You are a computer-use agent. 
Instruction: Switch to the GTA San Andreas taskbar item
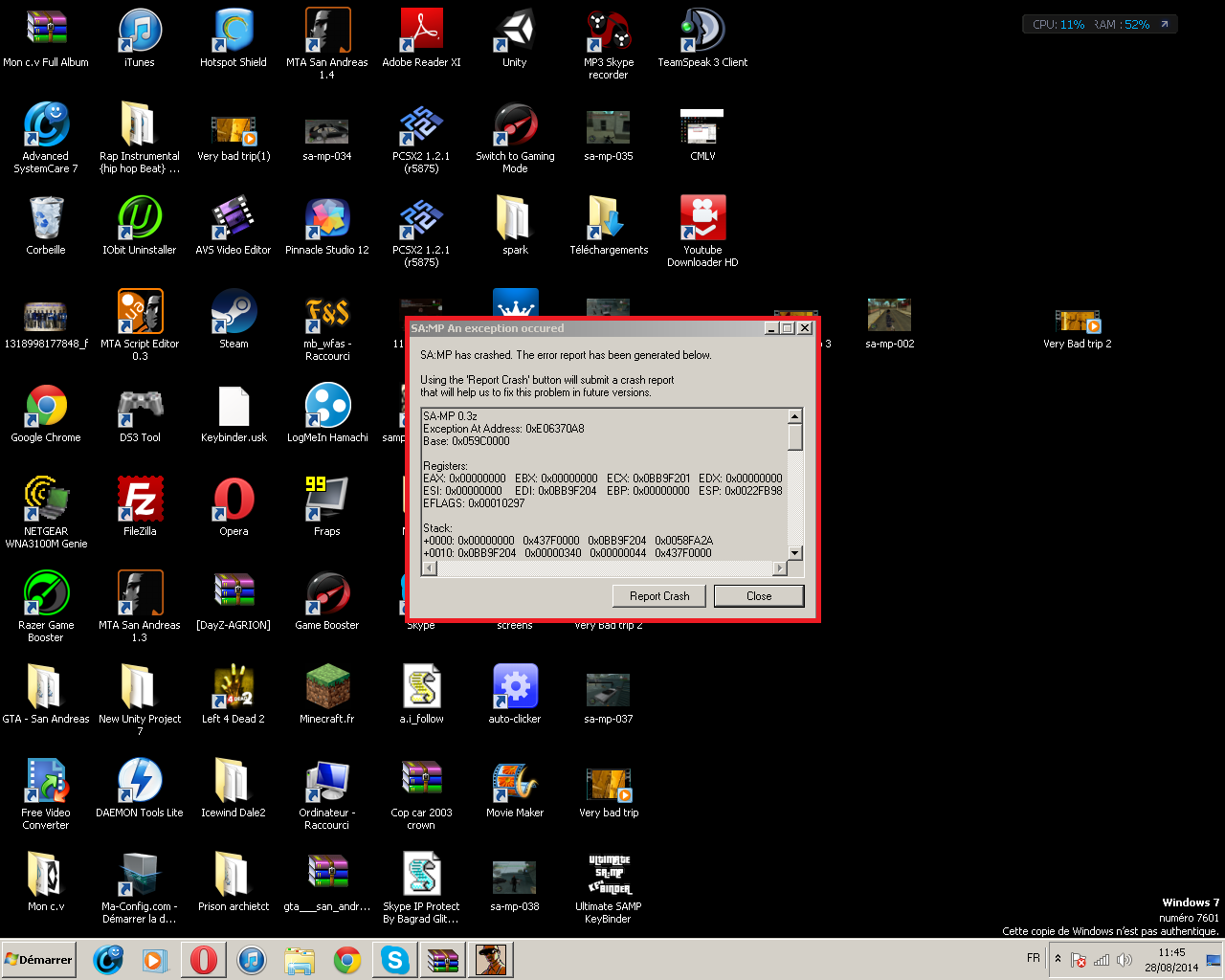coord(491,960)
